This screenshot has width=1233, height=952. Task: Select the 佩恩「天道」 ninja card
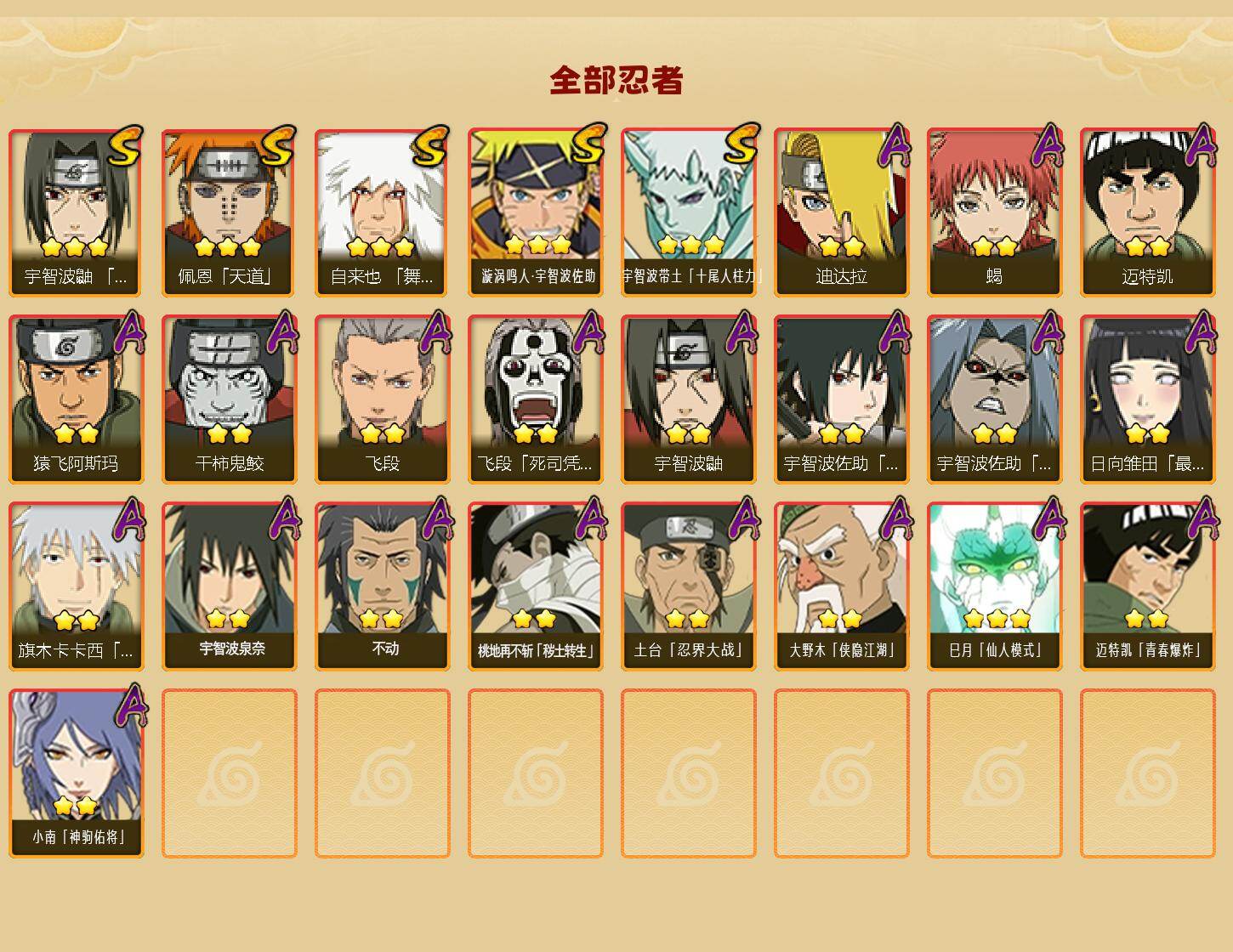pyautogui.click(x=230, y=212)
